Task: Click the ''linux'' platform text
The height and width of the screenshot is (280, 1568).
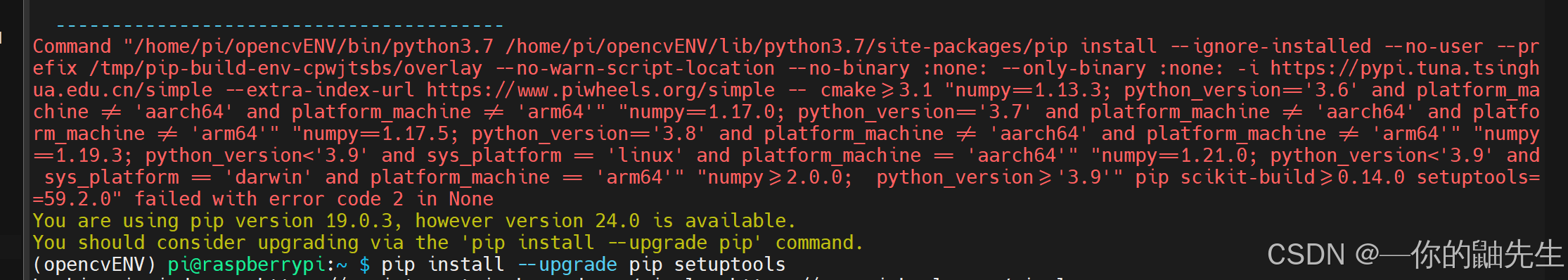Action: pyautogui.click(x=645, y=155)
